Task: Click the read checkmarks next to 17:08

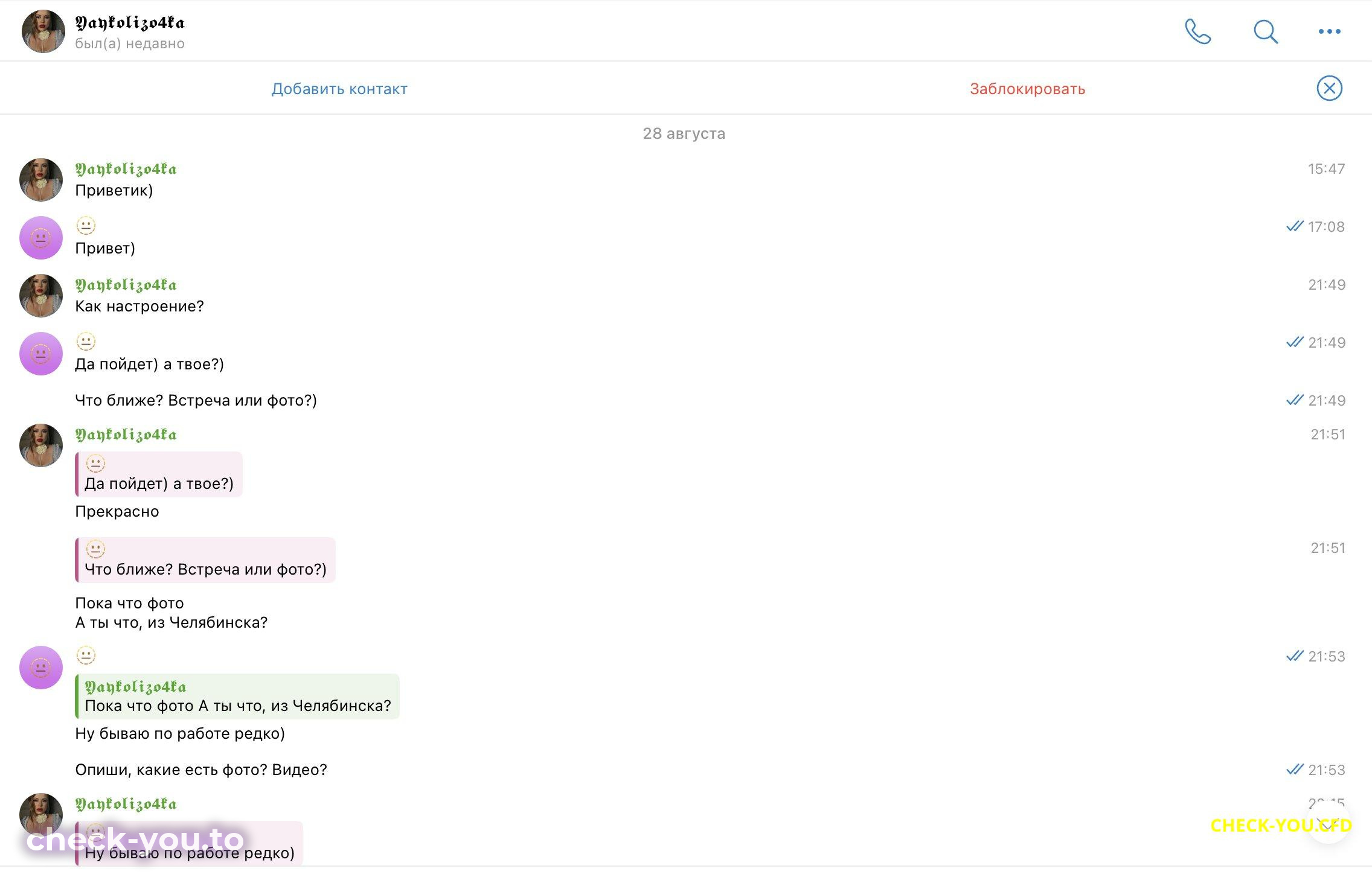Action: [1295, 226]
